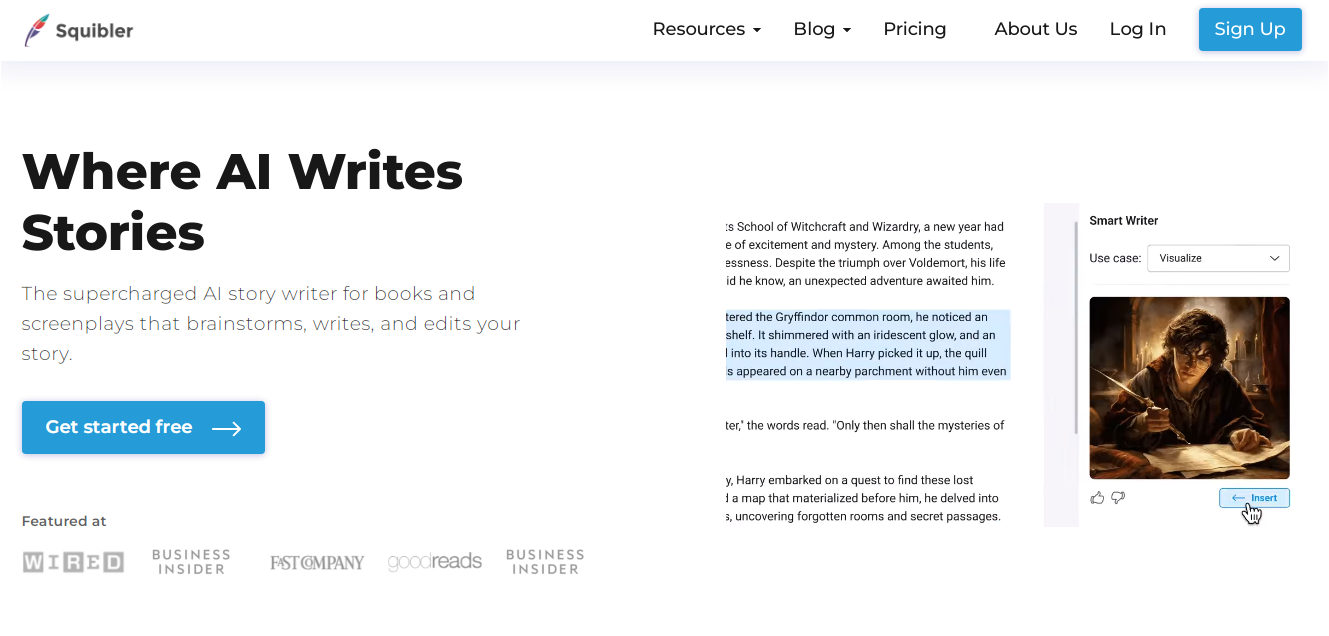1329x636 pixels.
Task: Open the Blog dropdown menu
Action: 821,29
